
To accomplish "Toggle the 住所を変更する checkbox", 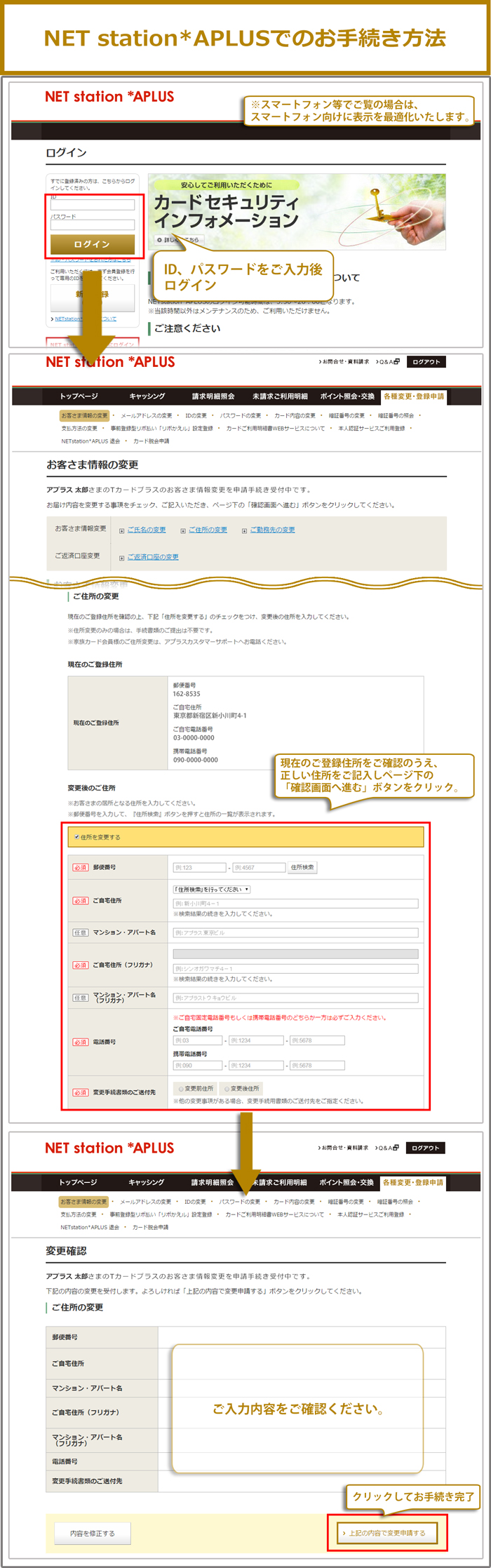I will point(76,837).
